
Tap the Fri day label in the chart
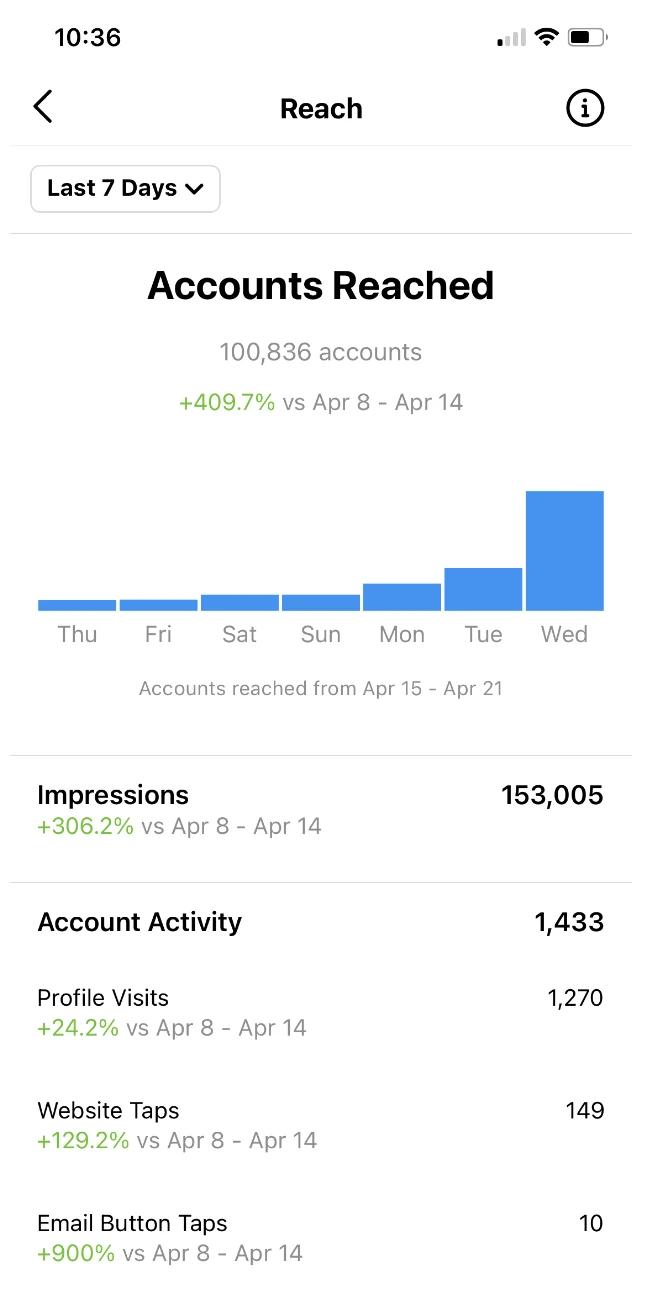click(158, 634)
